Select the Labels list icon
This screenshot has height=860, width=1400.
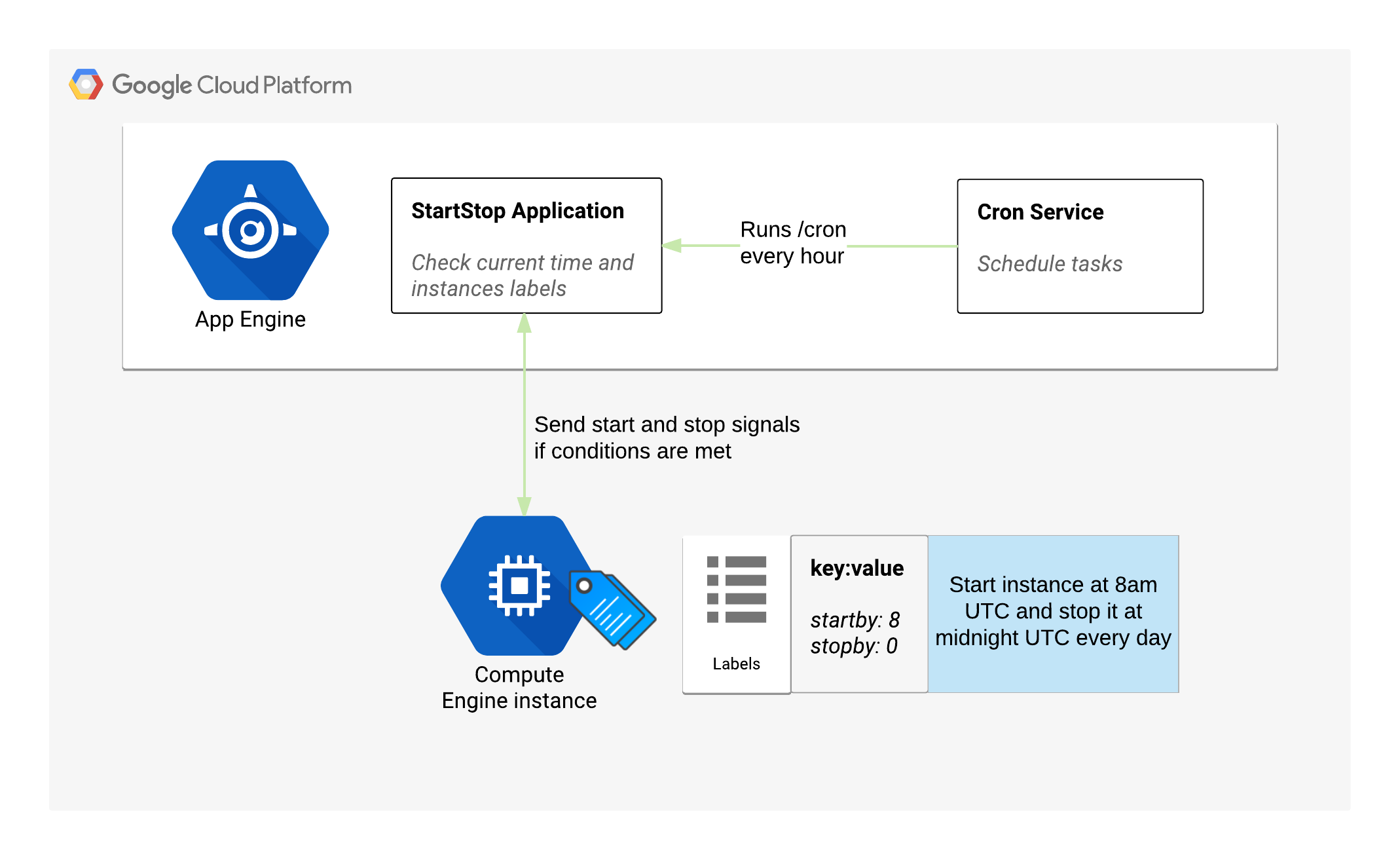737,589
